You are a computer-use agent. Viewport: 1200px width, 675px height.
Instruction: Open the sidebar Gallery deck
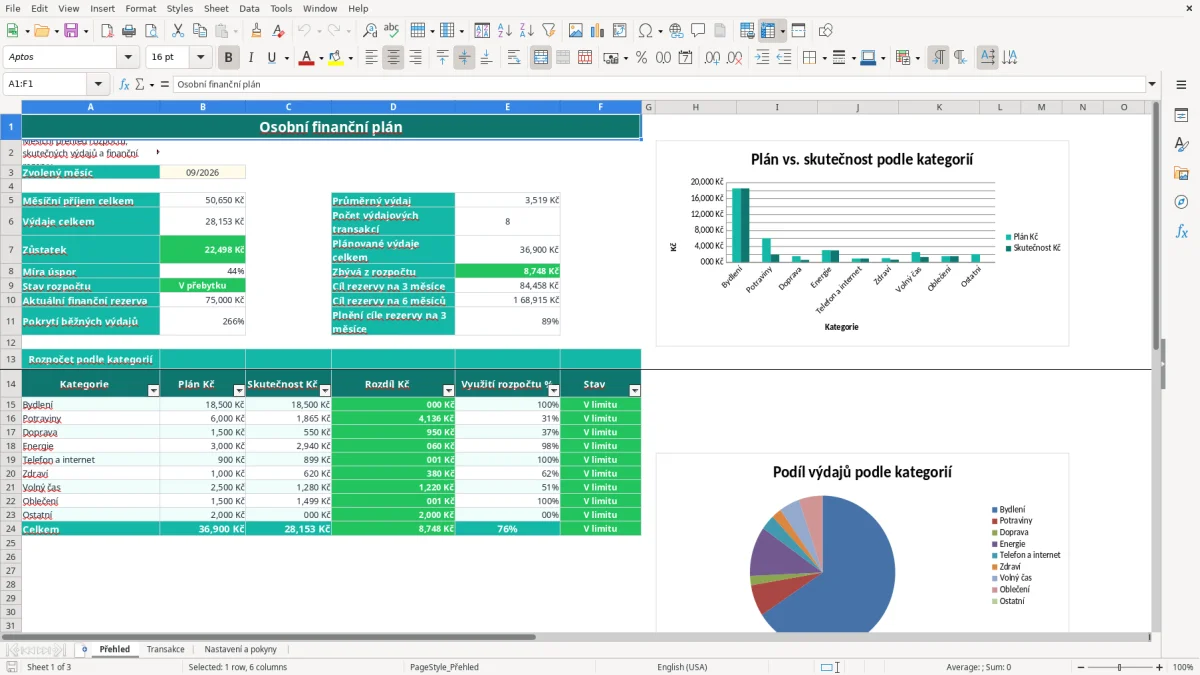point(1181,173)
